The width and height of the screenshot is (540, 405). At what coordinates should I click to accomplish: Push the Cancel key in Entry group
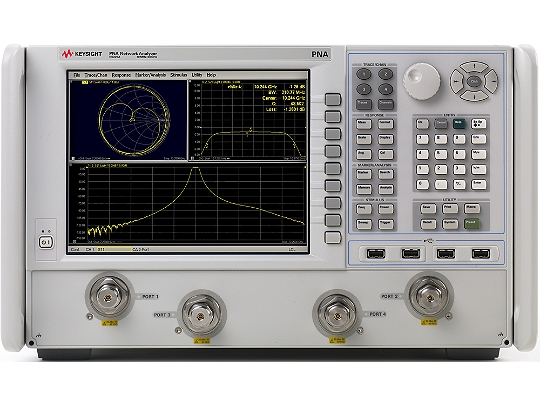[x=440, y=124]
